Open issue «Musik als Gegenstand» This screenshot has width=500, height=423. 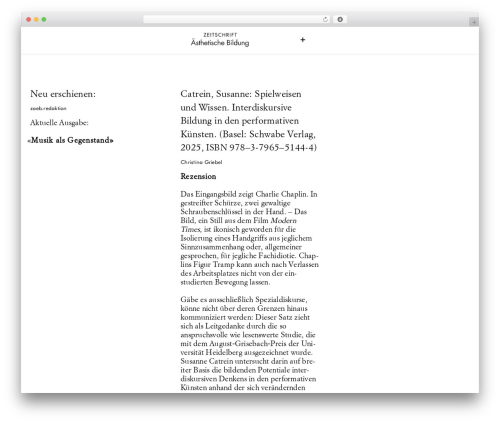tap(70, 140)
